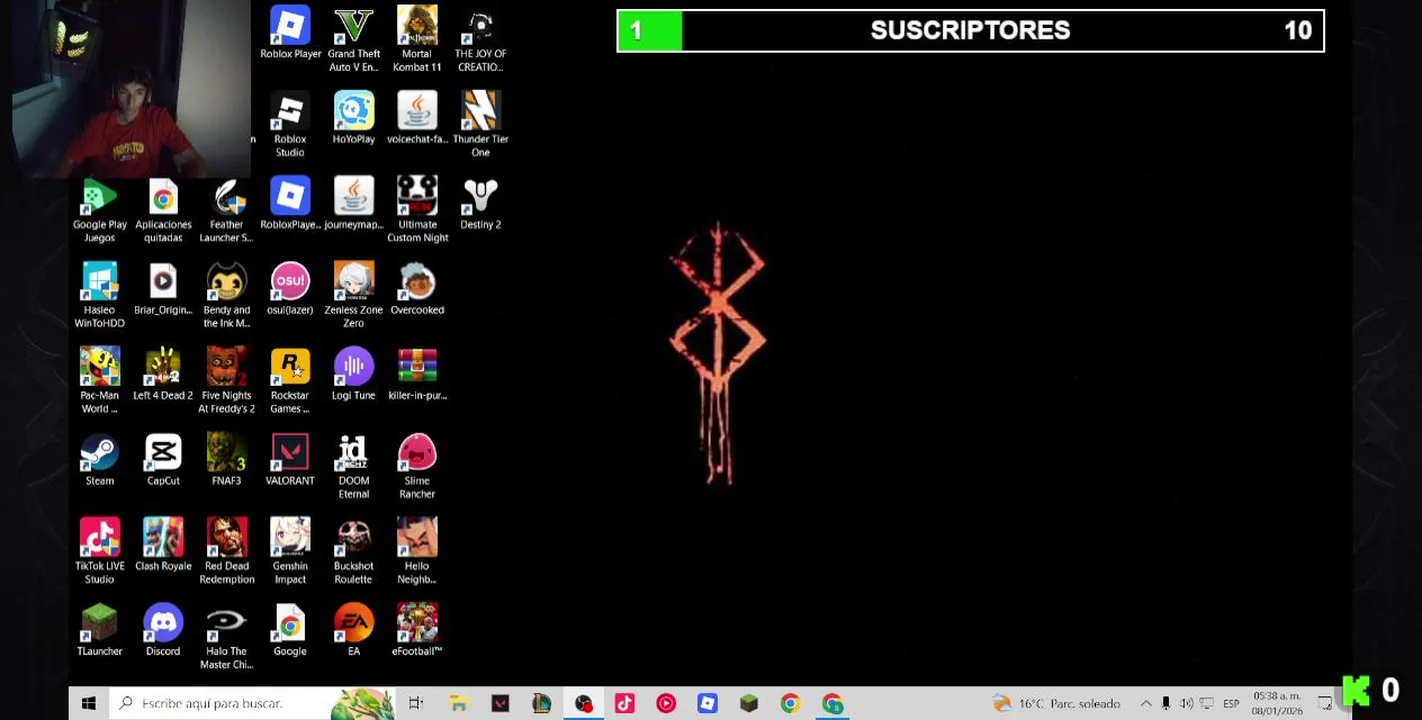
Task: Select the RobloxPlaye... installer icon
Action: pyautogui.click(x=290, y=204)
